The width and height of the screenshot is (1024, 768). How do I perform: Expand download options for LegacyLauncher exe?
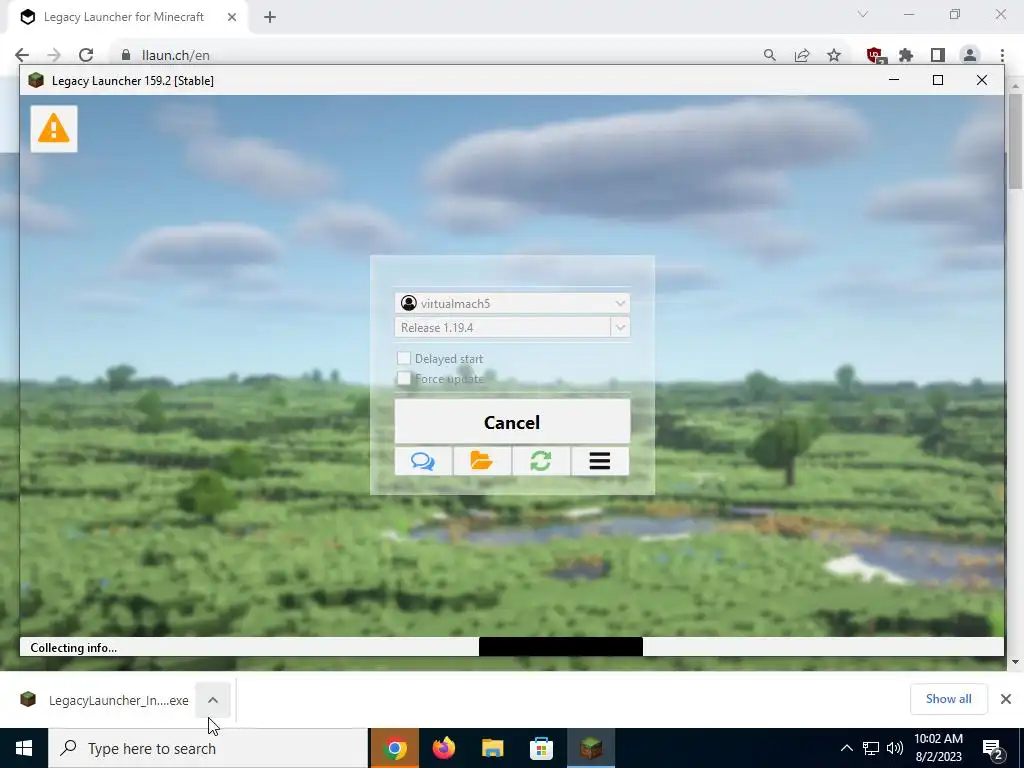(x=213, y=700)
